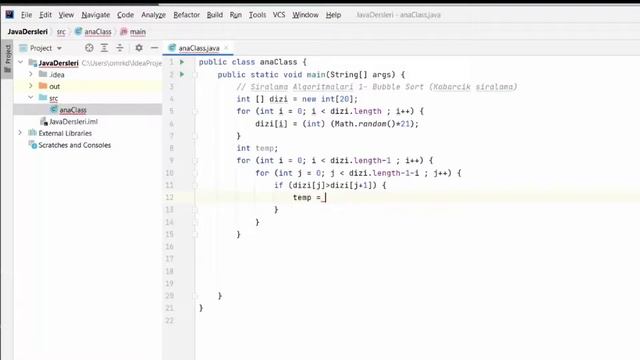Expand External Libraries node
This screenshot has width=640, height=360.
(x=20, y=133)
